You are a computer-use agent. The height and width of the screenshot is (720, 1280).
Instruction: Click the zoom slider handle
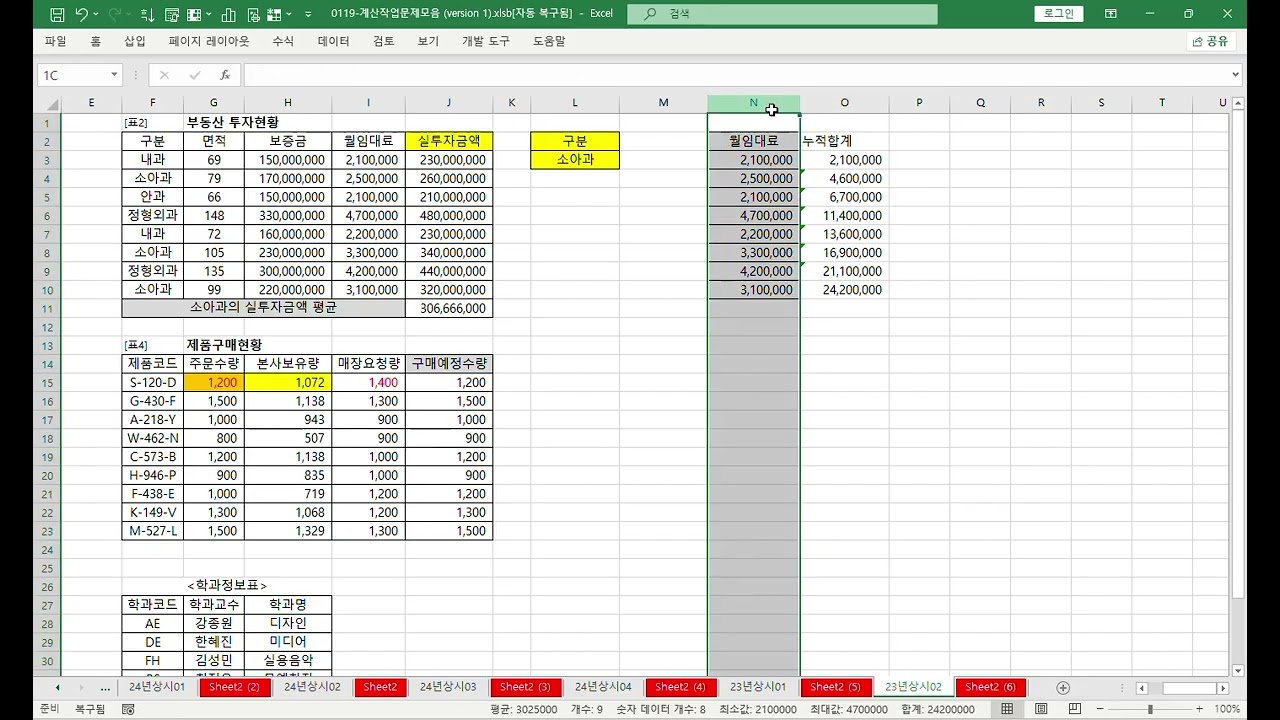pos(1151,709)
